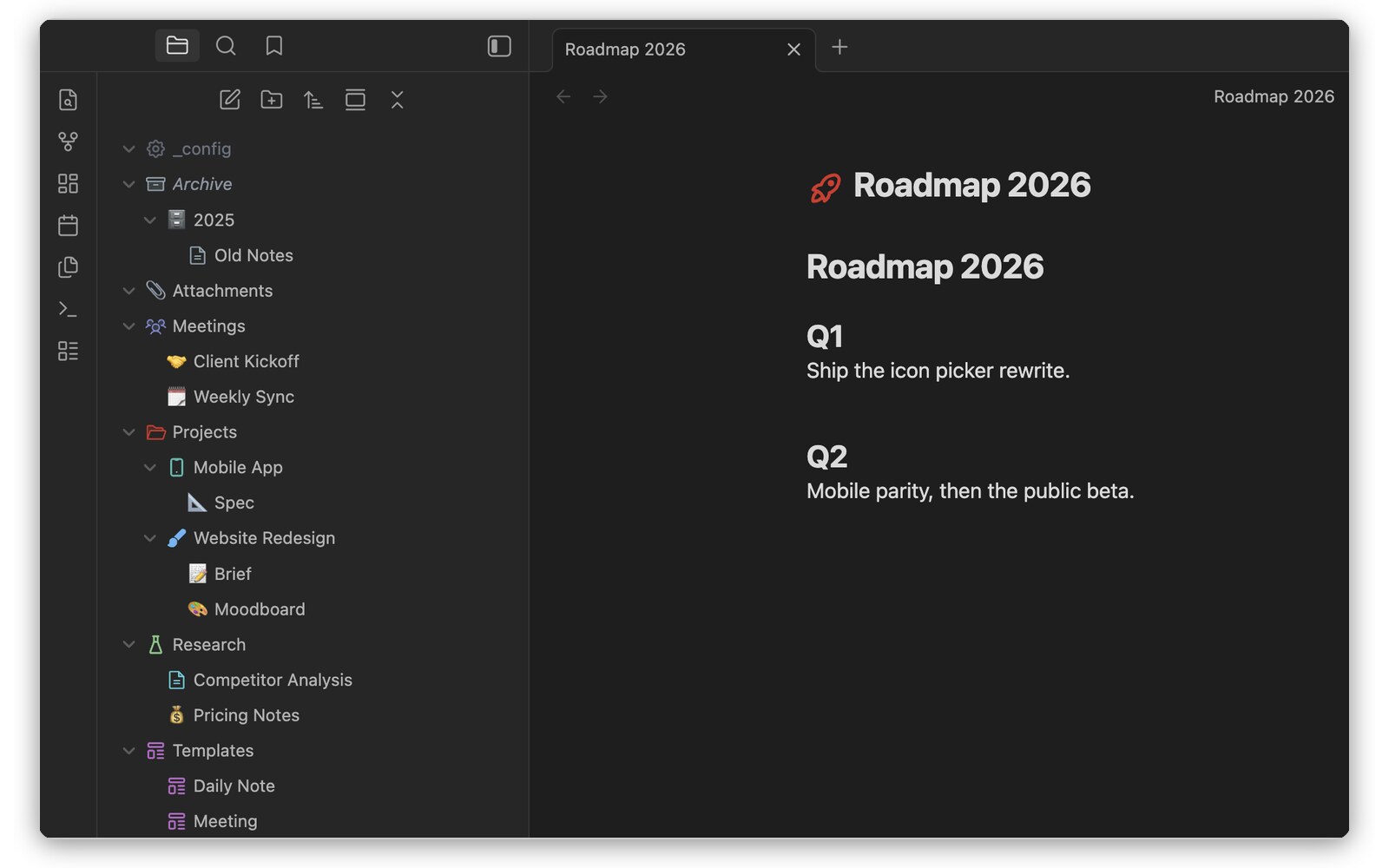Open canvas ribbon icon
1389x868 pixels.
[x=68, y=183]
